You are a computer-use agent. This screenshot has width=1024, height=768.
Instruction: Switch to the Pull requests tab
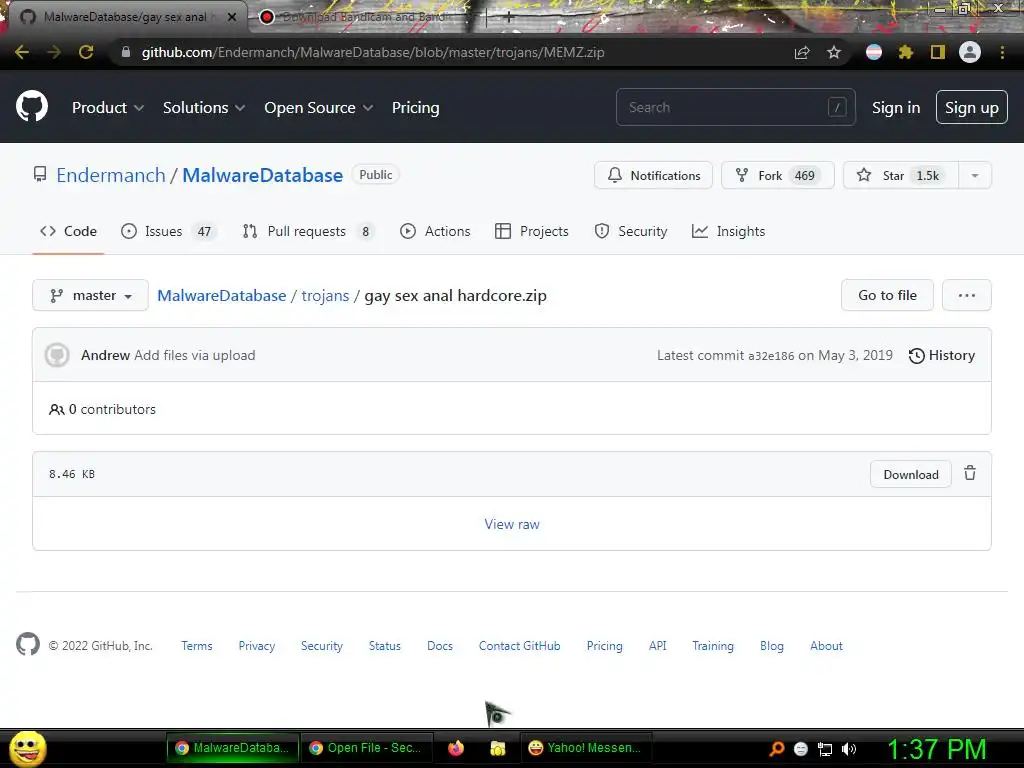tap(308, 231)
